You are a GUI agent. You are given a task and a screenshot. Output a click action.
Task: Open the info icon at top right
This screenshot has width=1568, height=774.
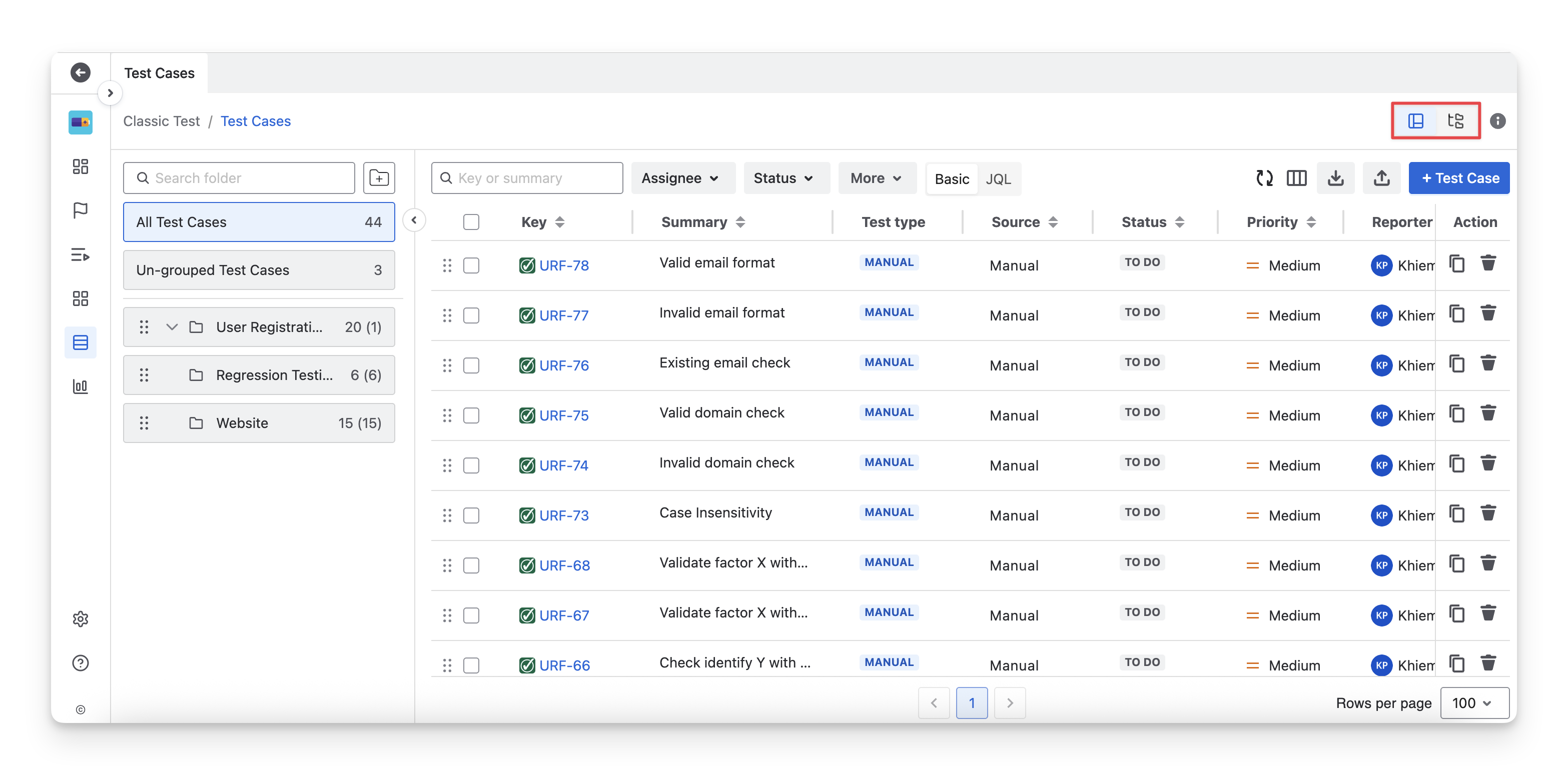[x=1497, y=121]
